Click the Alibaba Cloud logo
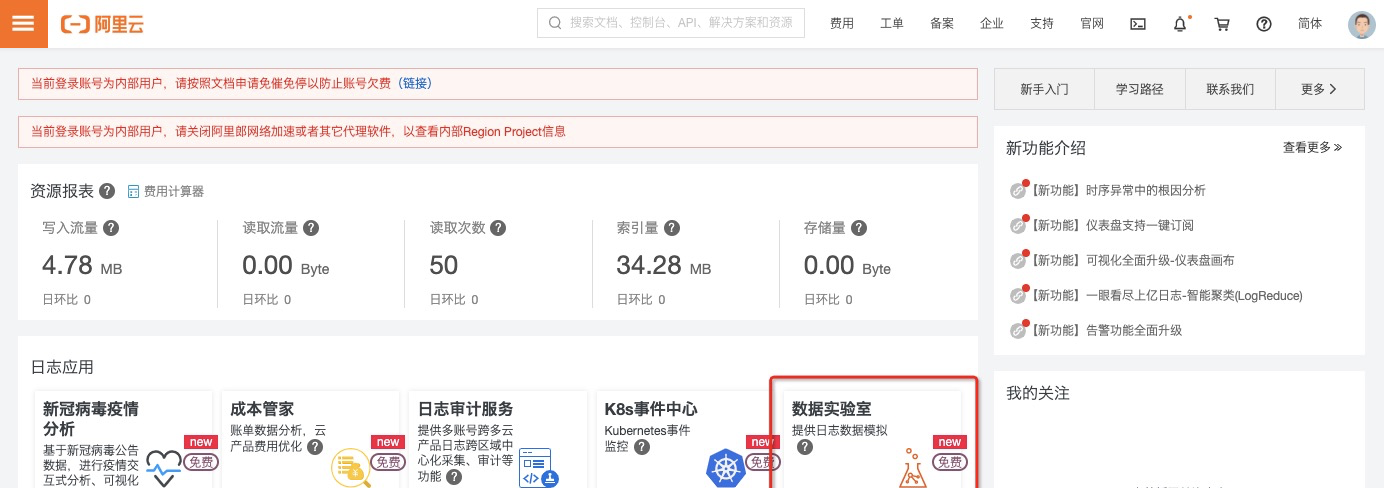Viewport: 1384px width, 488px height. coord(102,24)
